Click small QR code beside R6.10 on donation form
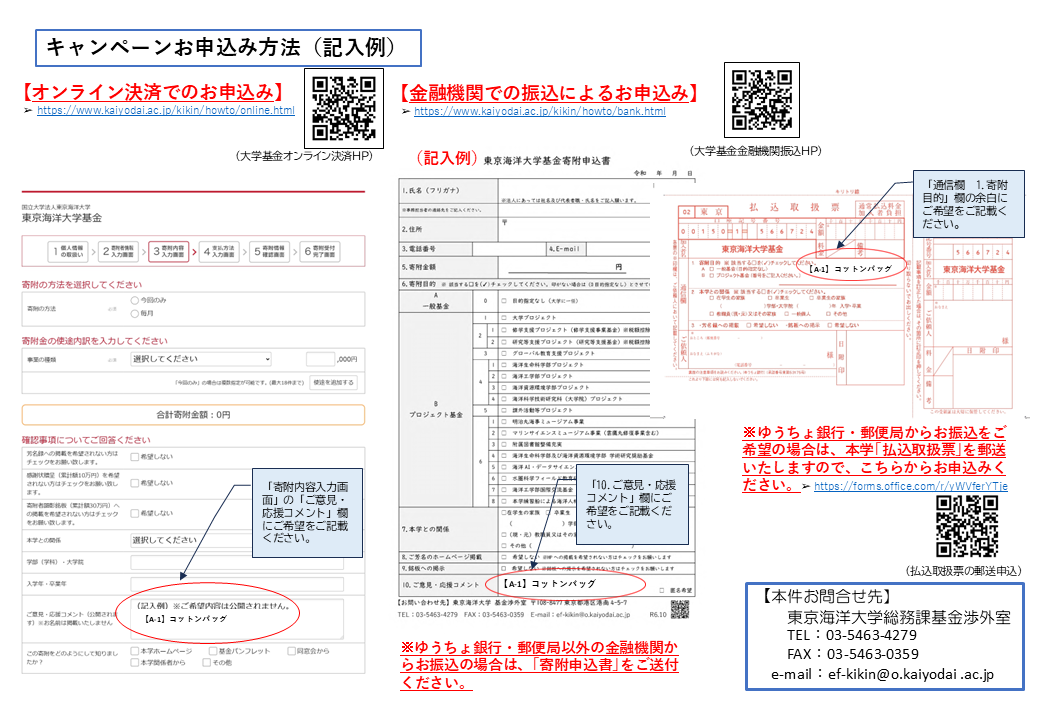1040x720 pixels. pyautogui.click(x=680, y=609)
